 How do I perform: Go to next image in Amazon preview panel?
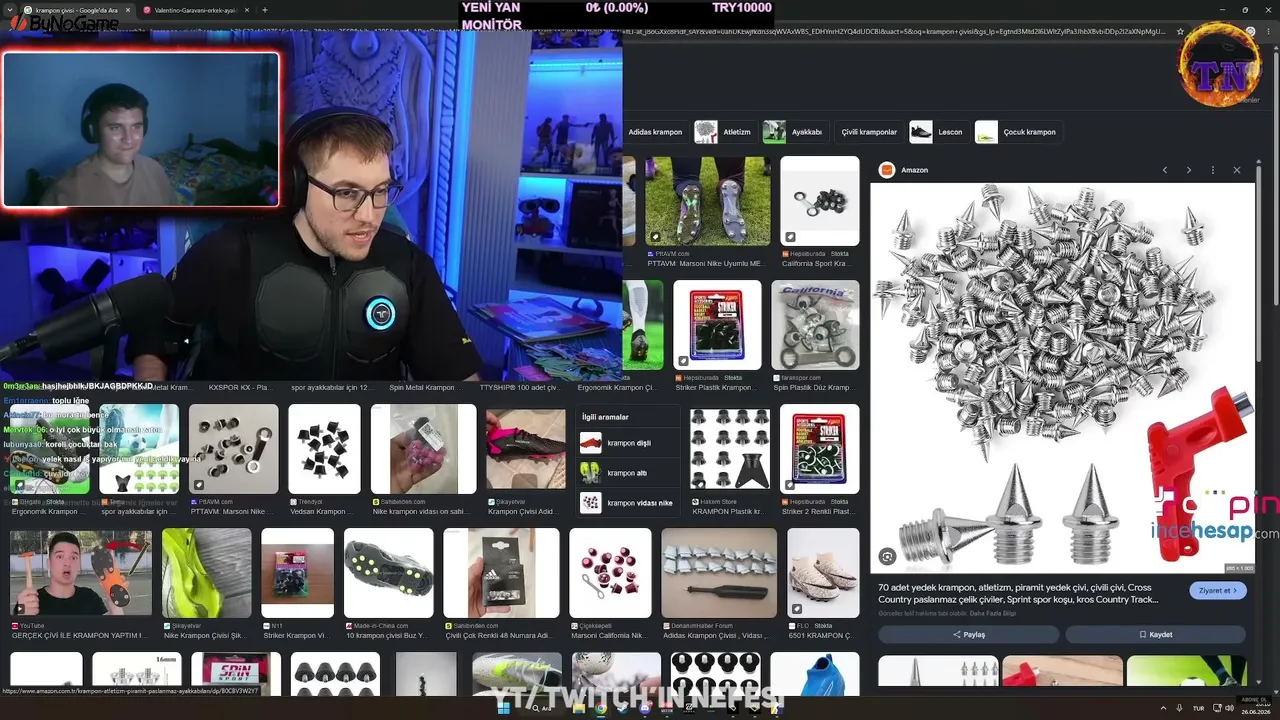[x=1189, y=170]
